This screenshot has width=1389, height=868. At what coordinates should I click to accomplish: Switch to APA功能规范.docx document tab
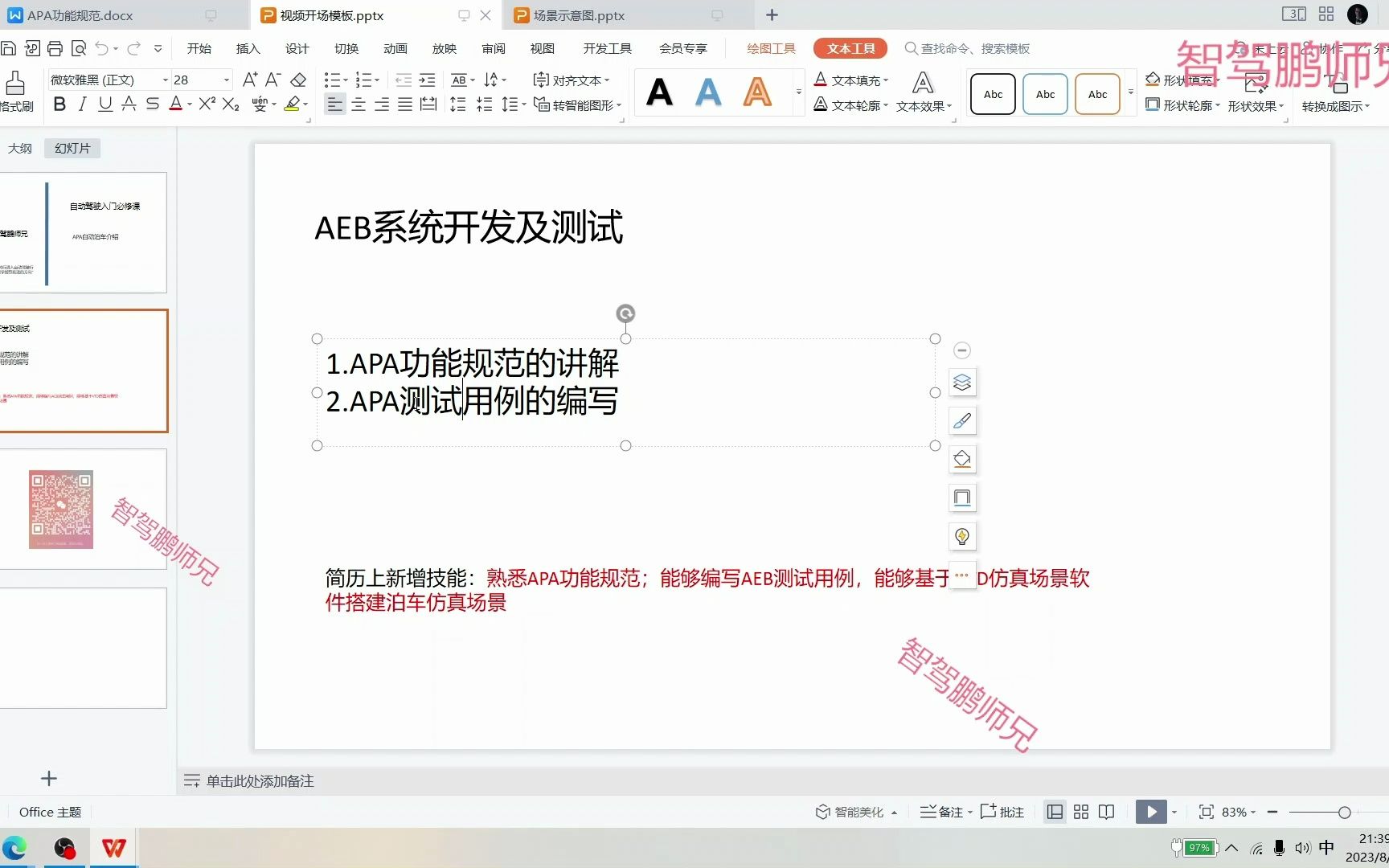(x=80, y=15)
